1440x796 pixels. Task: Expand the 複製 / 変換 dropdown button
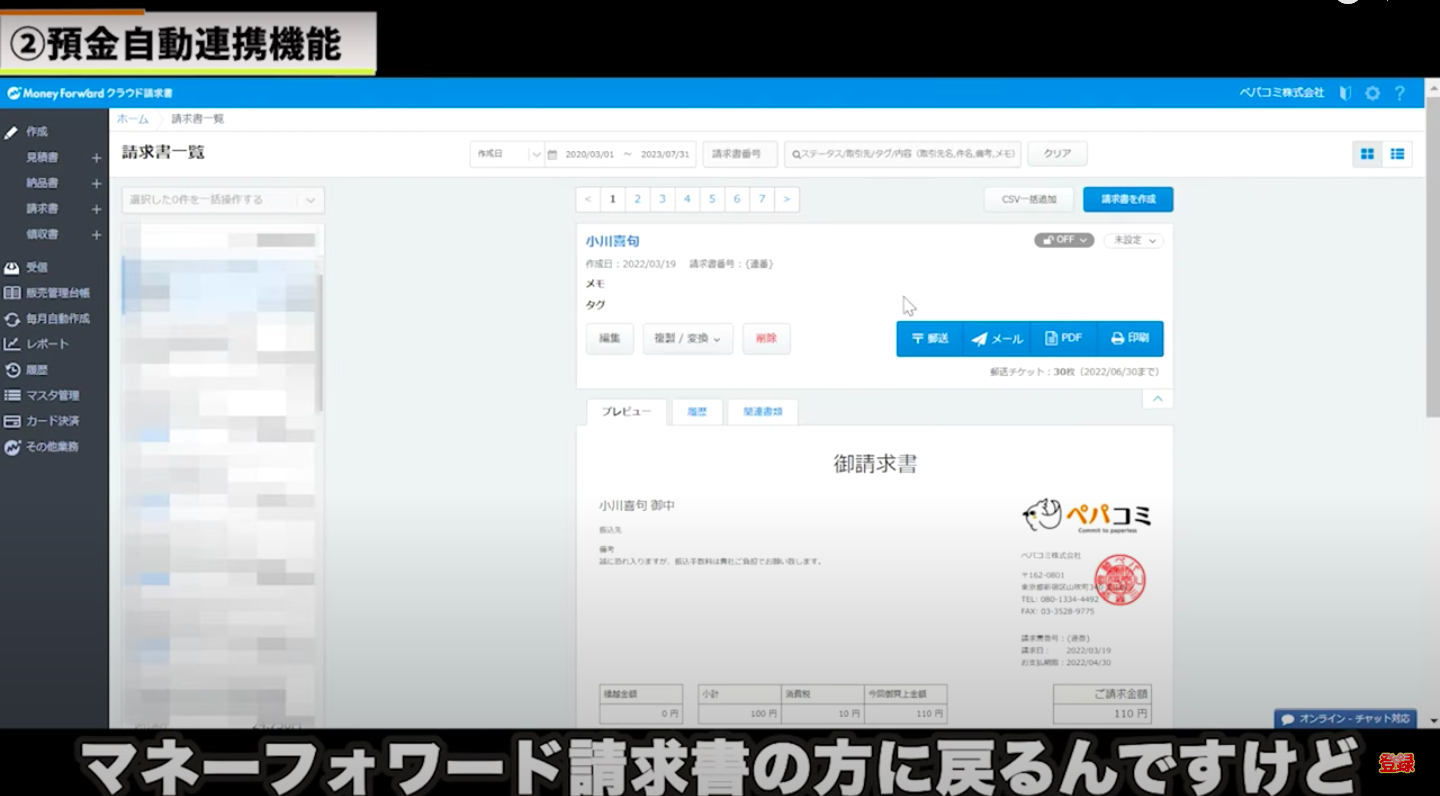(x=687, y=339)
